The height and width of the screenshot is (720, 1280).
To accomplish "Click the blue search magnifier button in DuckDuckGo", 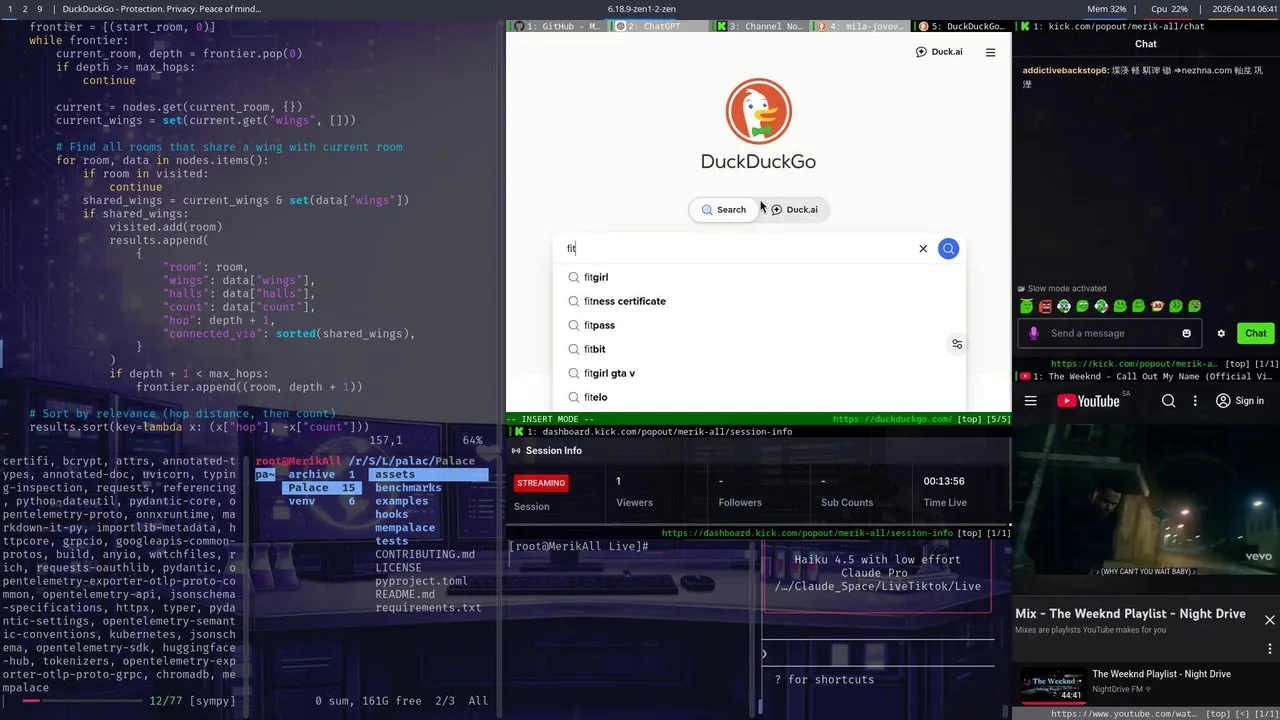I will tap(948, 249).
